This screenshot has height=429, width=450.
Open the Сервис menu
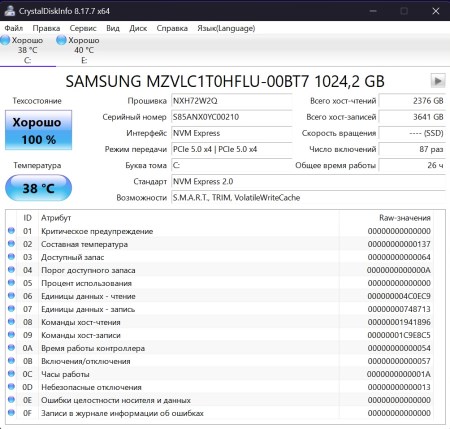[83, 28]
